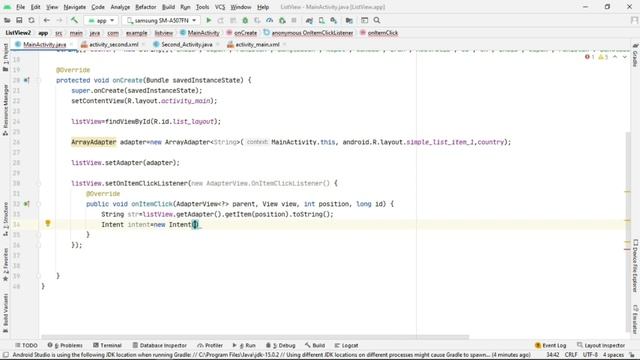Open the app run configuration dropdown

[x=101, y=20]
